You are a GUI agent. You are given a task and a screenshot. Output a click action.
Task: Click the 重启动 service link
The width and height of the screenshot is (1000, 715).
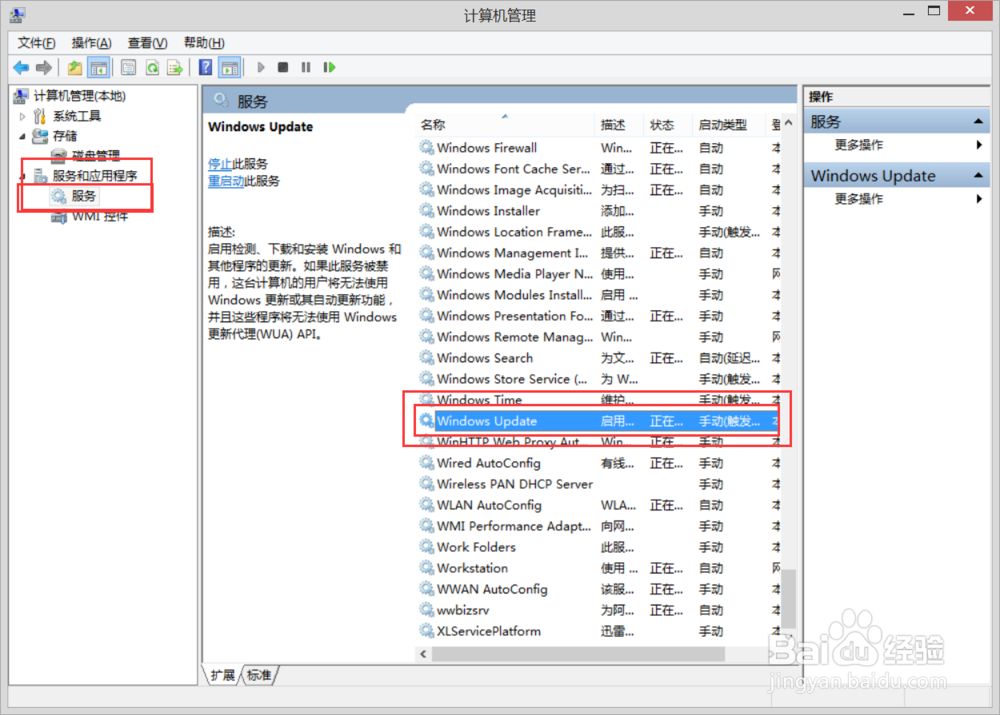(x=226, y=181)
